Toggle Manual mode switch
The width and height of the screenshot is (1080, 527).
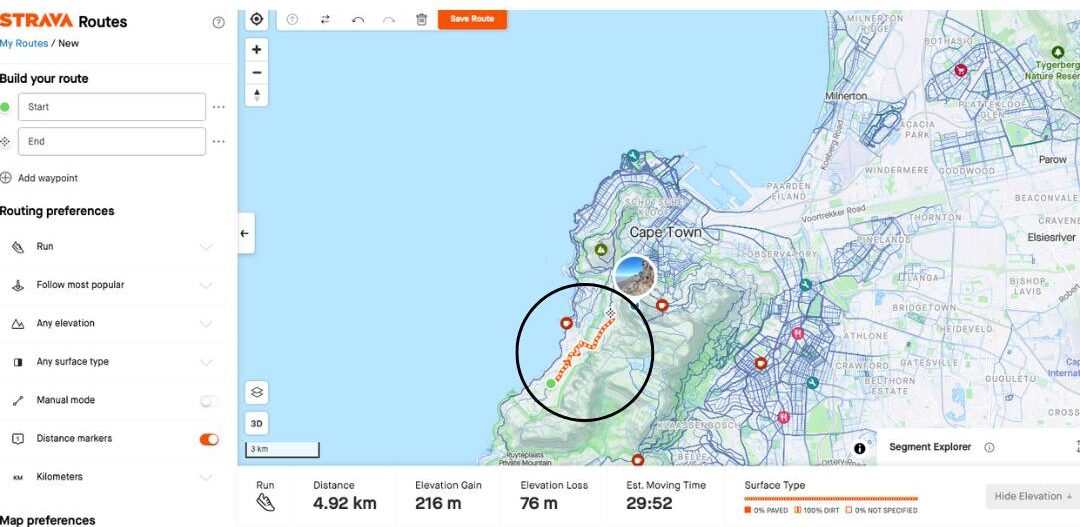pos(209,400)
